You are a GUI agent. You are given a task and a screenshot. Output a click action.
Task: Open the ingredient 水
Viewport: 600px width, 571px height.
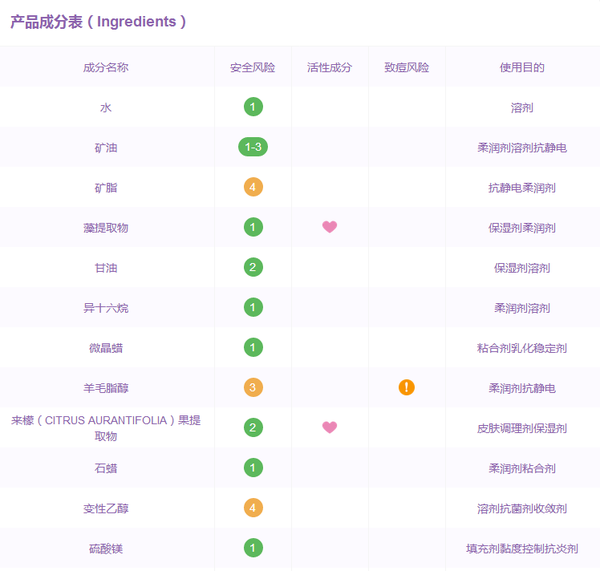[106, 108]
